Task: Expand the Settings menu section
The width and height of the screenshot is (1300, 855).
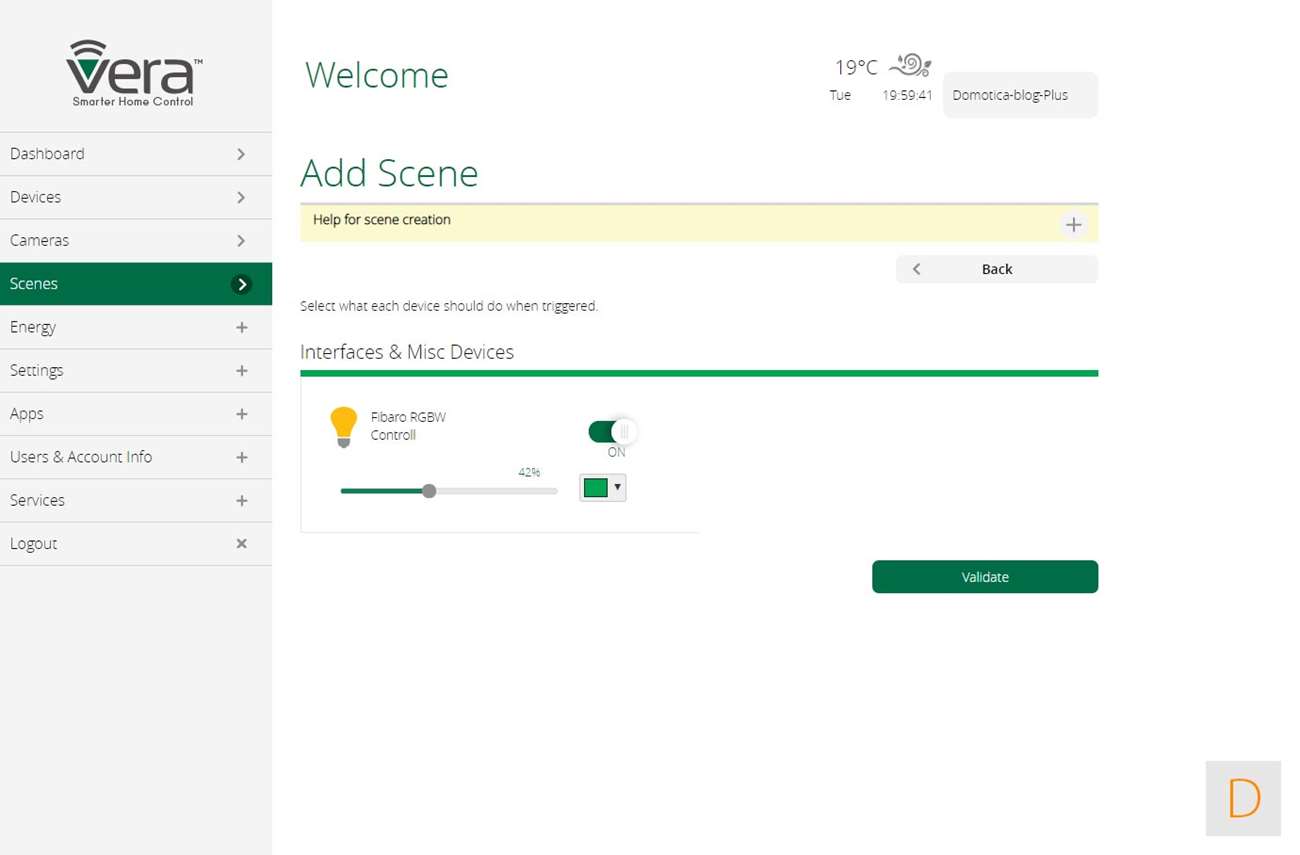Action: click(135, 371)
